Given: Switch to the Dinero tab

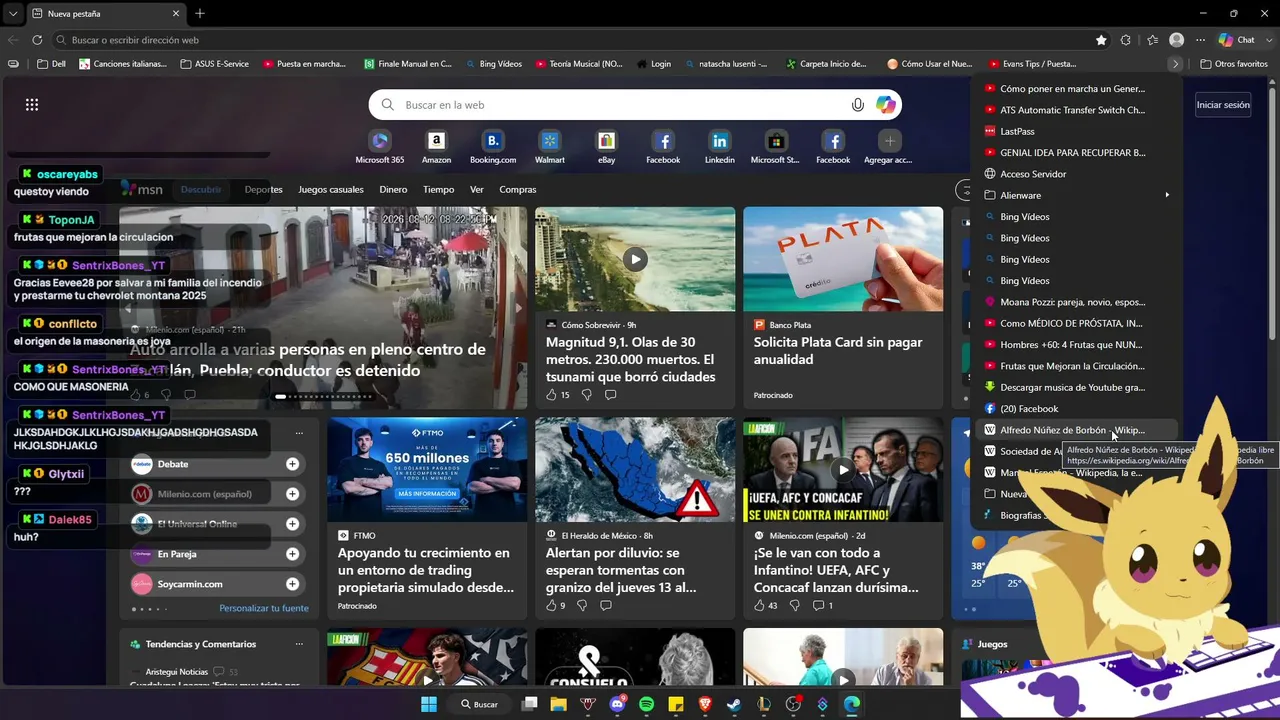Looking at the screenshot, I should click(x=393, y=189).
